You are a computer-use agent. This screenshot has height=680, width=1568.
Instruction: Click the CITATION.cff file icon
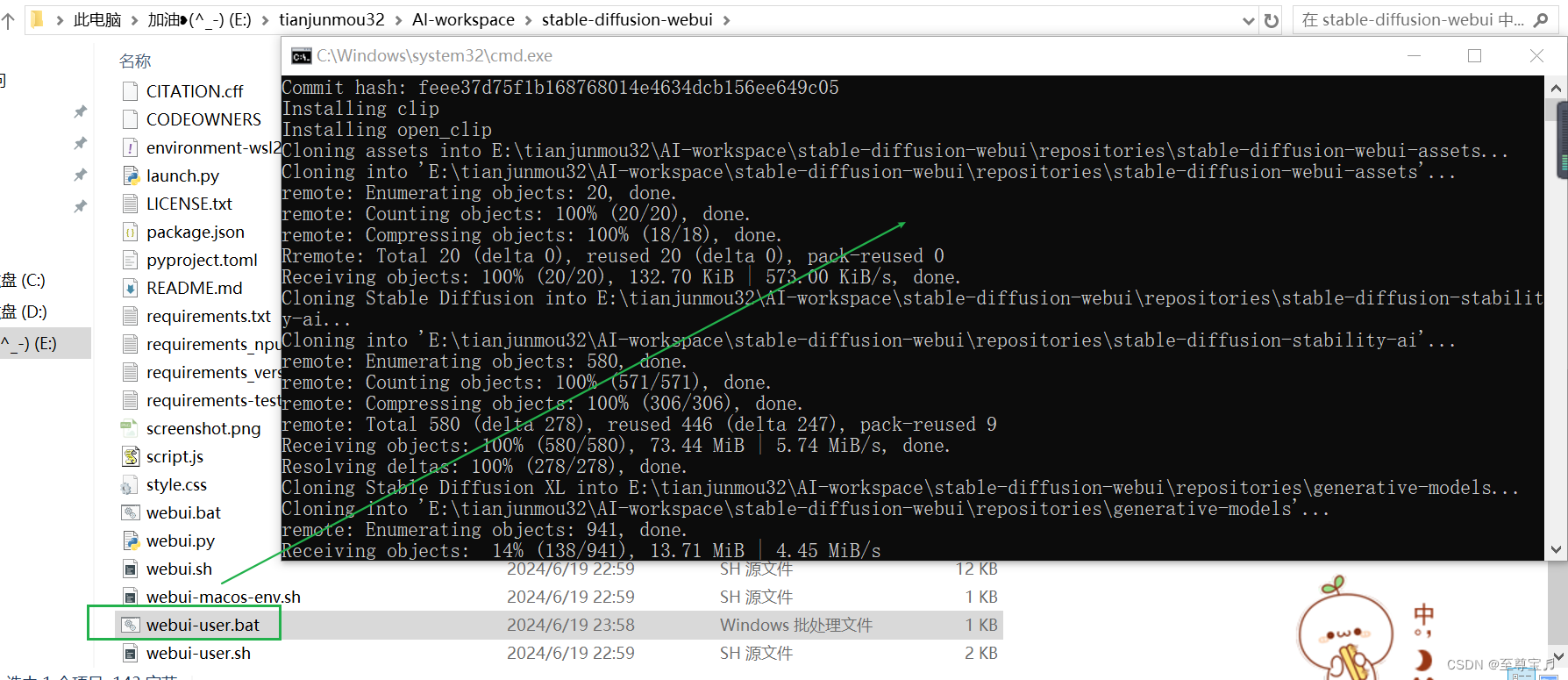tap(131, 91)
